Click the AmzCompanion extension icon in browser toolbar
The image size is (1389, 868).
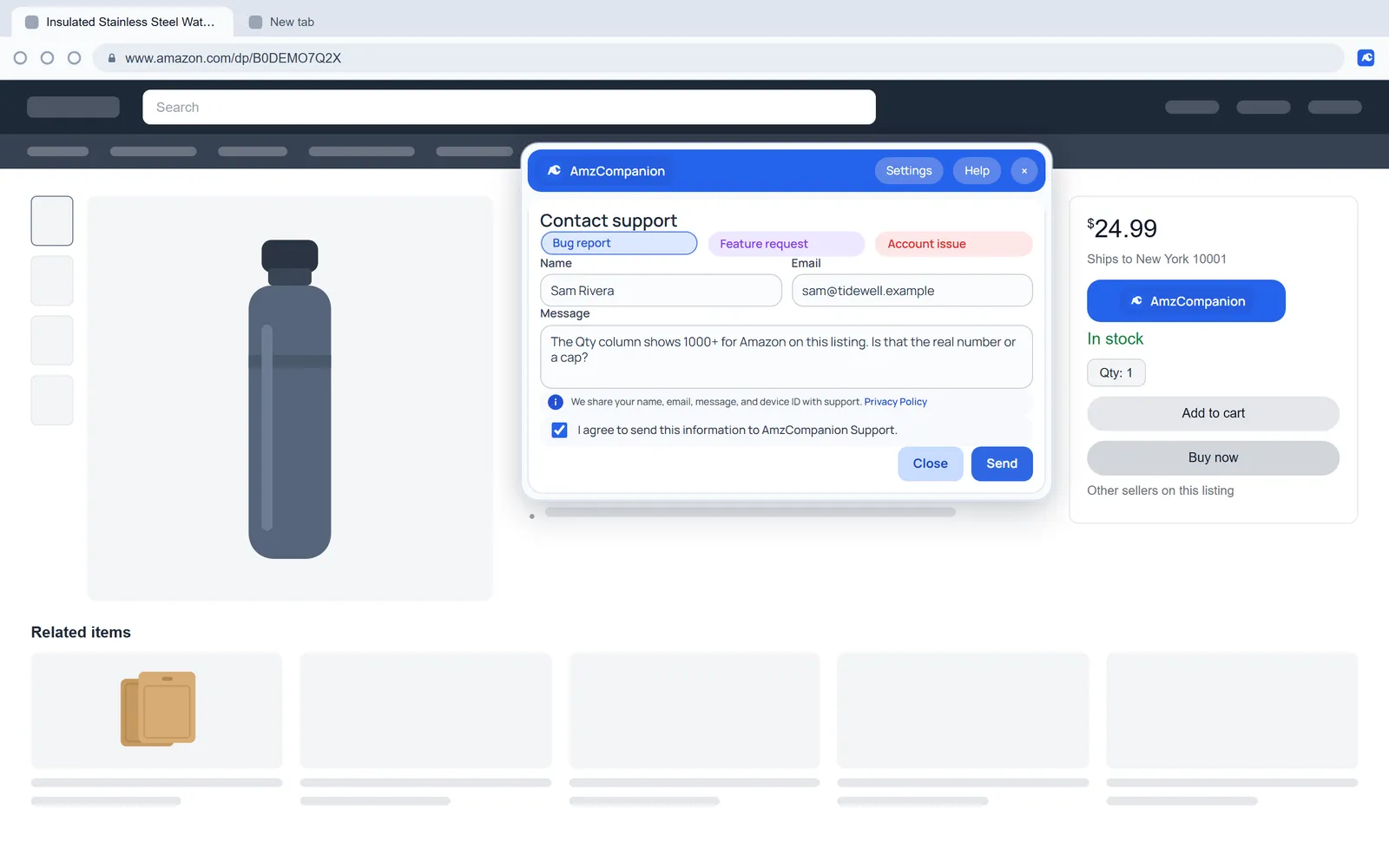tap(1366, 58)
